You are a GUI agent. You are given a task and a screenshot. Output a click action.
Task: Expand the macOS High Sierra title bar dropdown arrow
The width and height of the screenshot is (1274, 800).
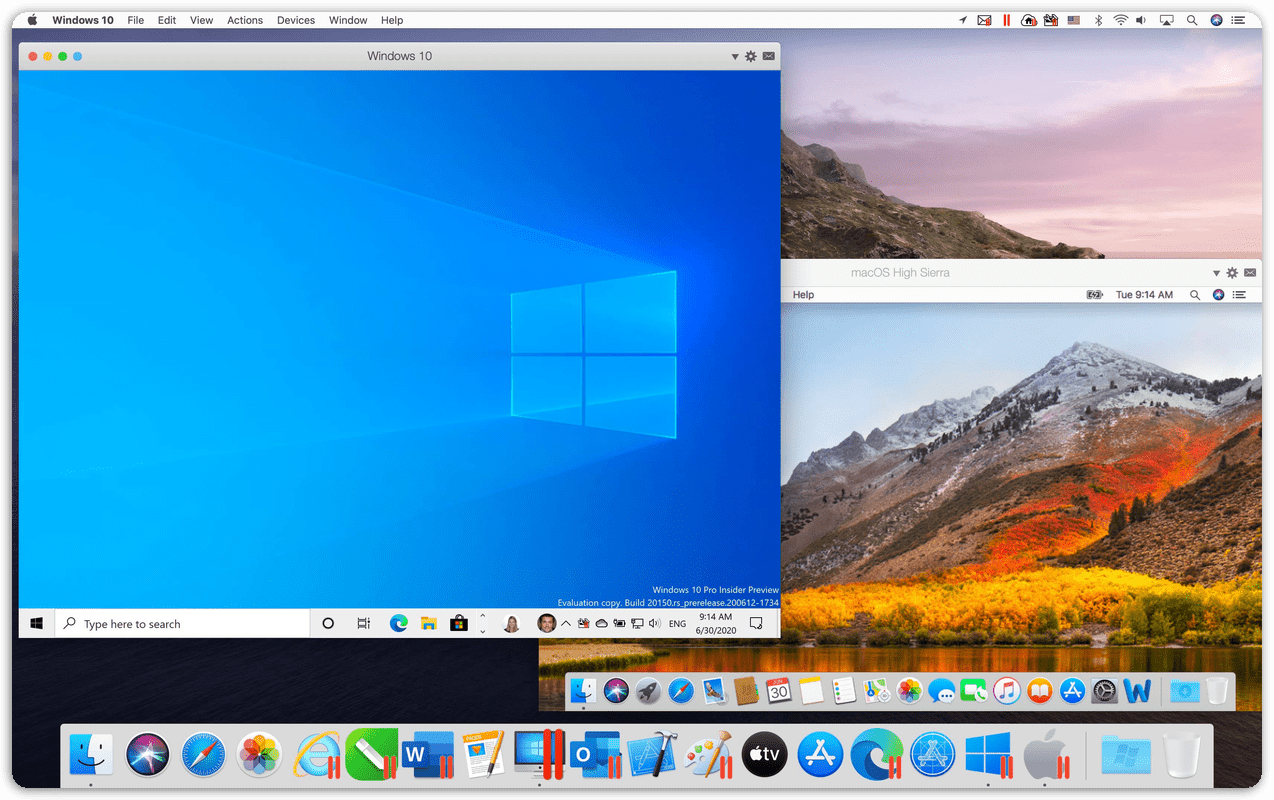[x=1217, y=273]
